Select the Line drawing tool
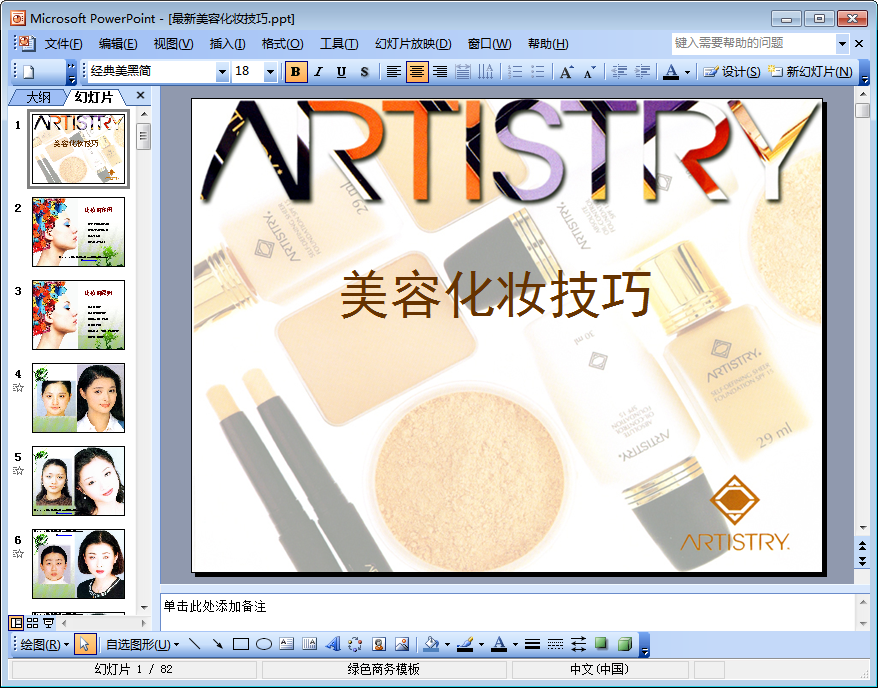 [x=194, y=644]
